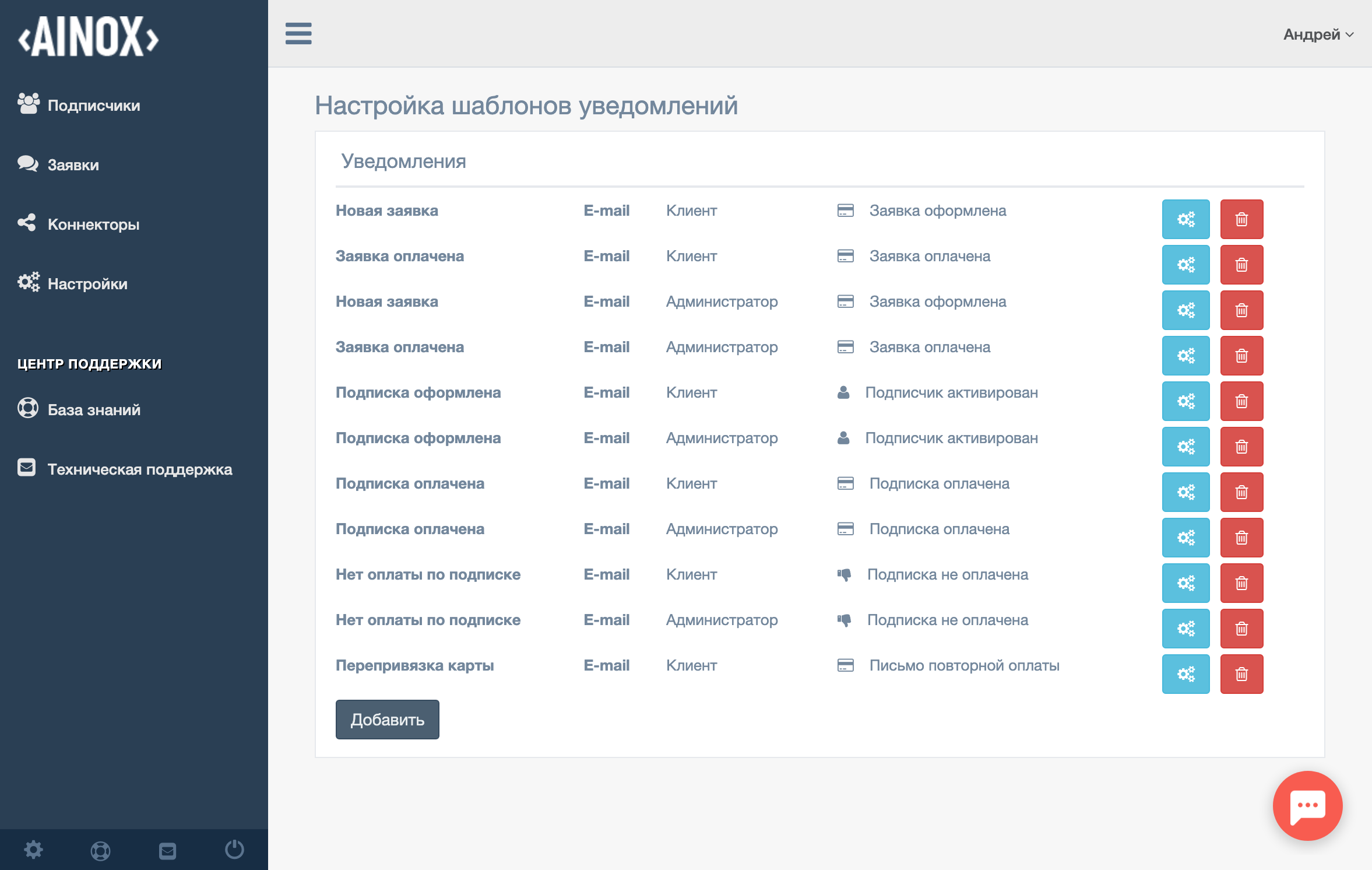Screen dimensions: 1372x870
Task: Remove Заявка оплачена Администратор notification
Action: click(x=1241, y=356)
